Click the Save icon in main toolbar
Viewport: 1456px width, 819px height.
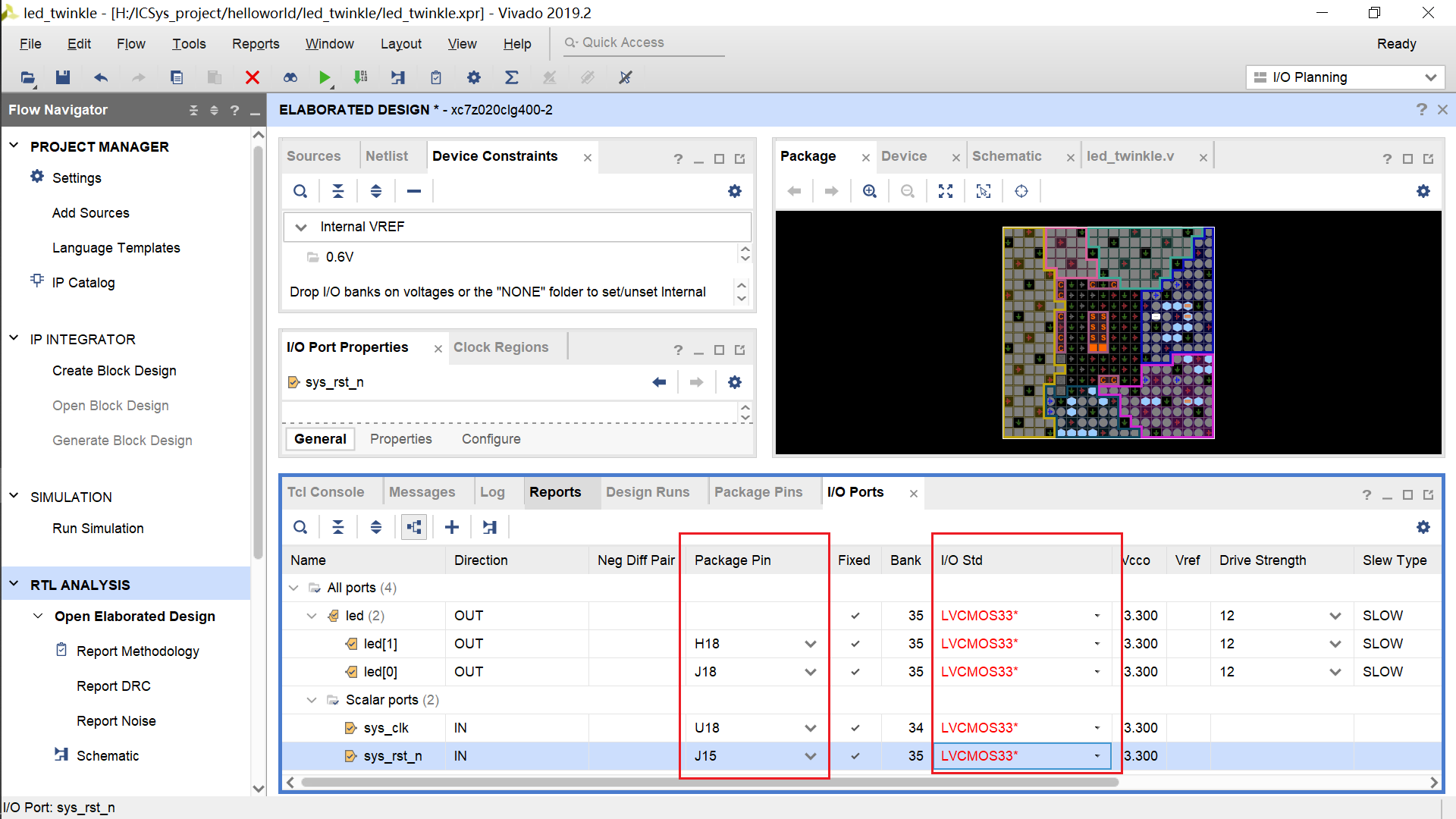coord(63,77)
